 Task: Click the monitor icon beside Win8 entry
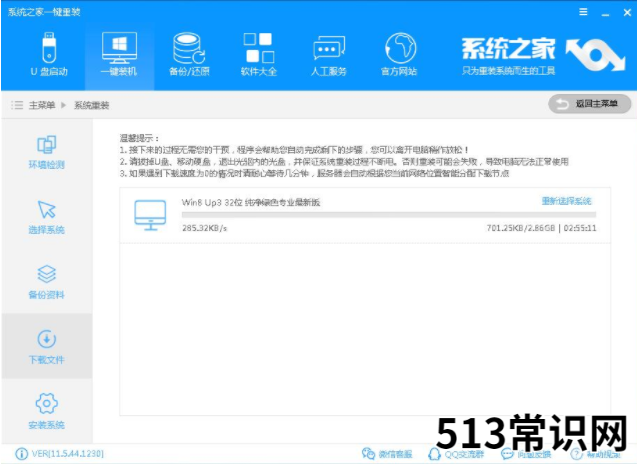pyautogui.click(x=150, y=215)
